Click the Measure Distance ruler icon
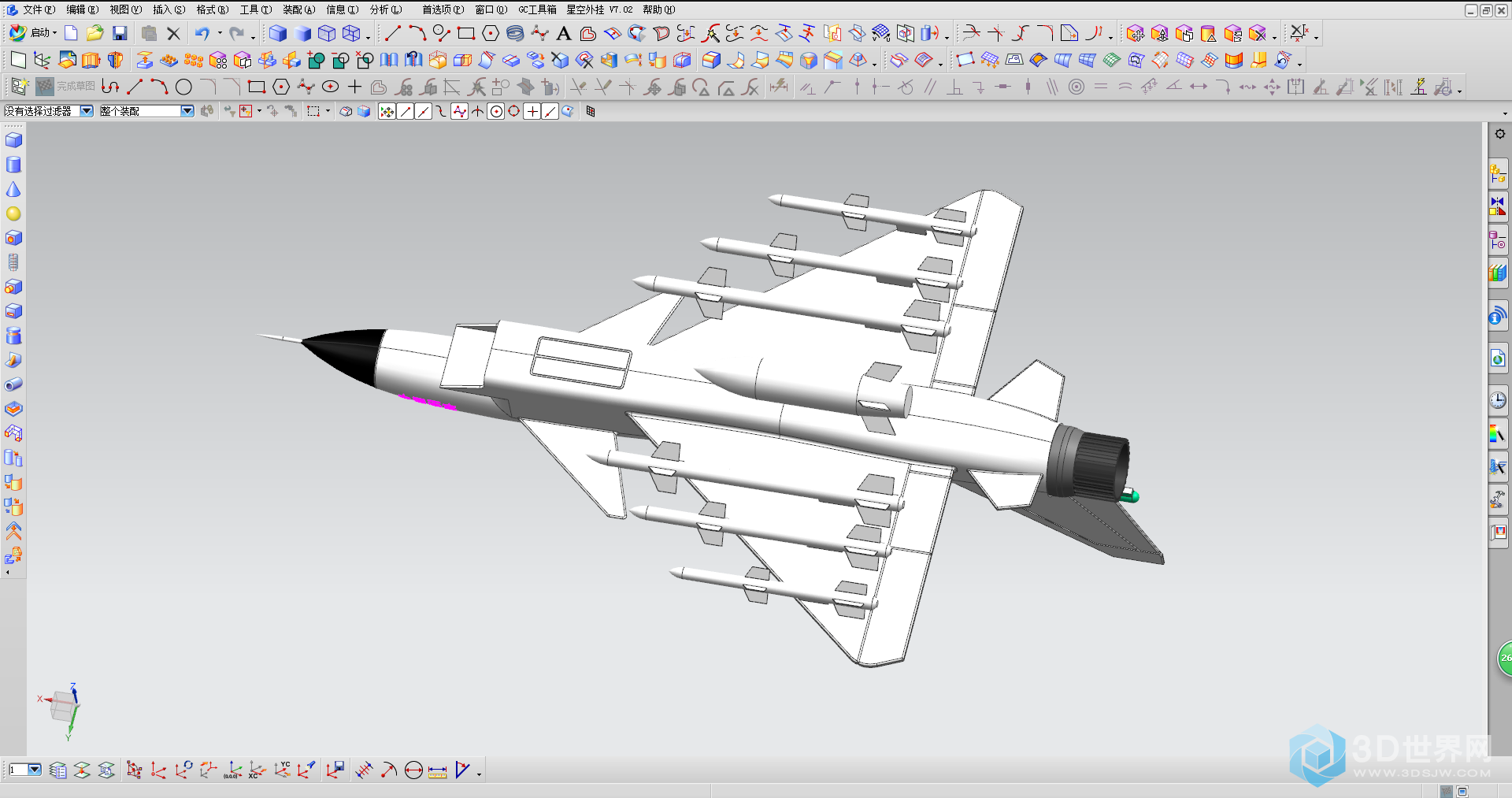 437,770
